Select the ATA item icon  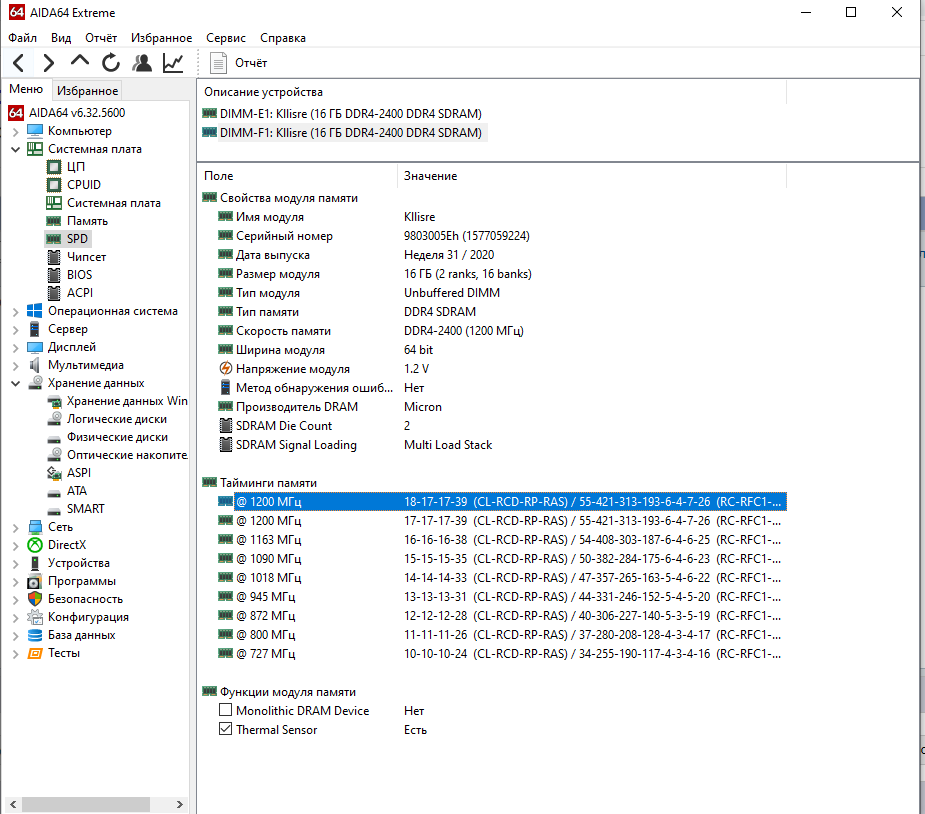pos(54,492)
